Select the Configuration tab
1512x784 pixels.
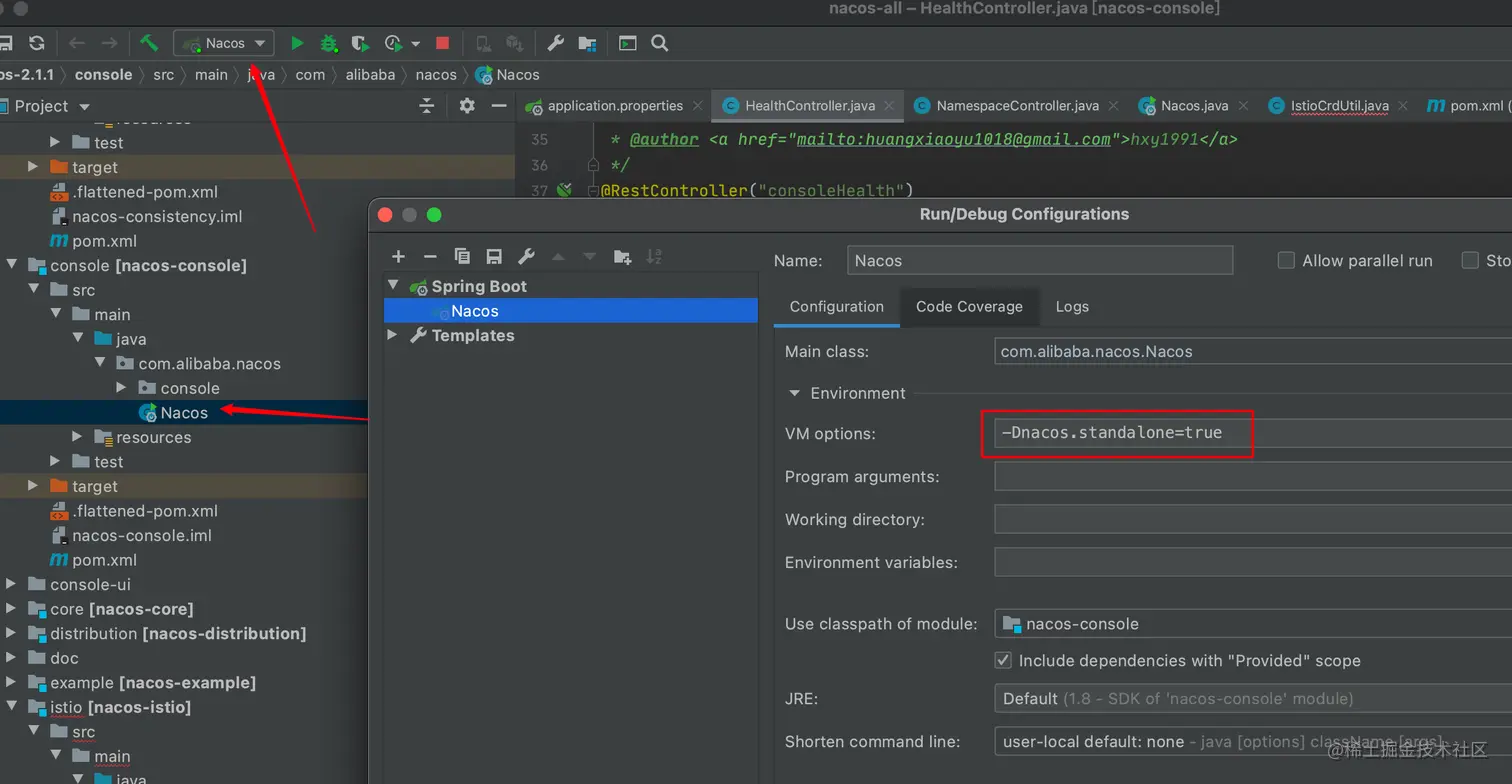click(837, 307)
